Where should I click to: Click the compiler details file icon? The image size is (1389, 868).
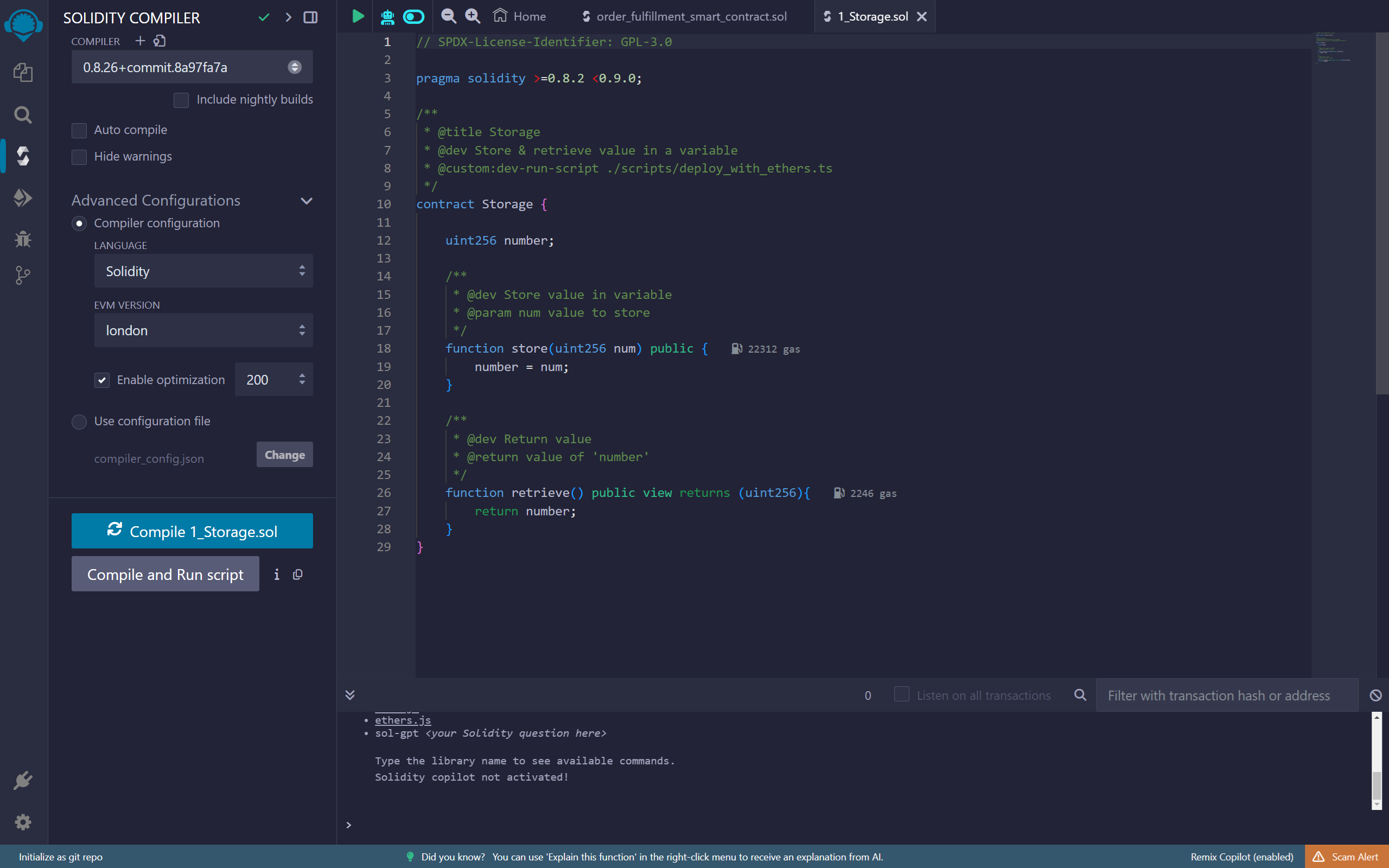click(160, 41)
